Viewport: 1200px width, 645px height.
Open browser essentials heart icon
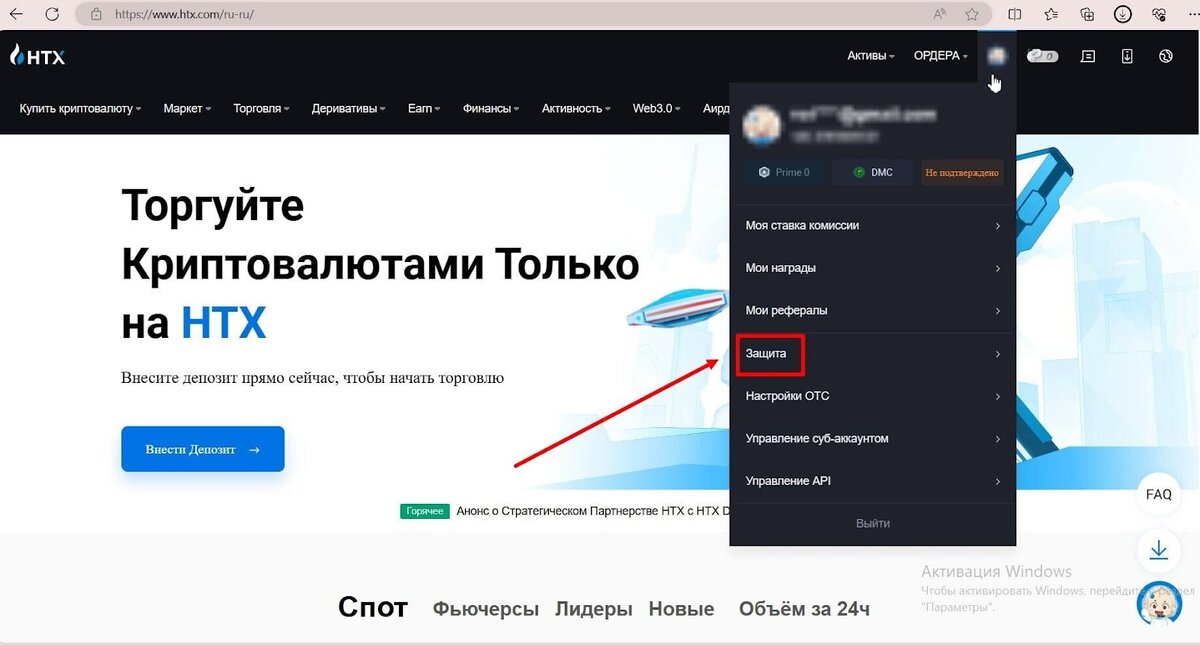[1159, 14]
